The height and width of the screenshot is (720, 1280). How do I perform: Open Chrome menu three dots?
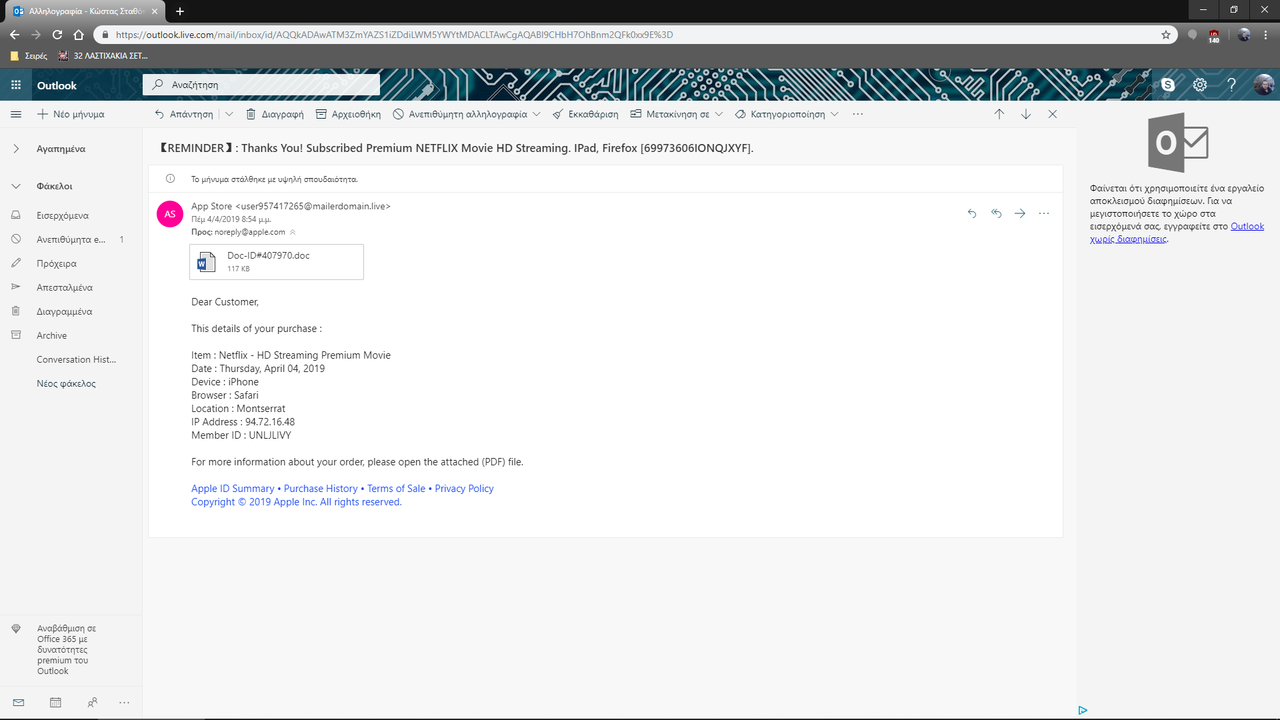tap(1267, 34)
